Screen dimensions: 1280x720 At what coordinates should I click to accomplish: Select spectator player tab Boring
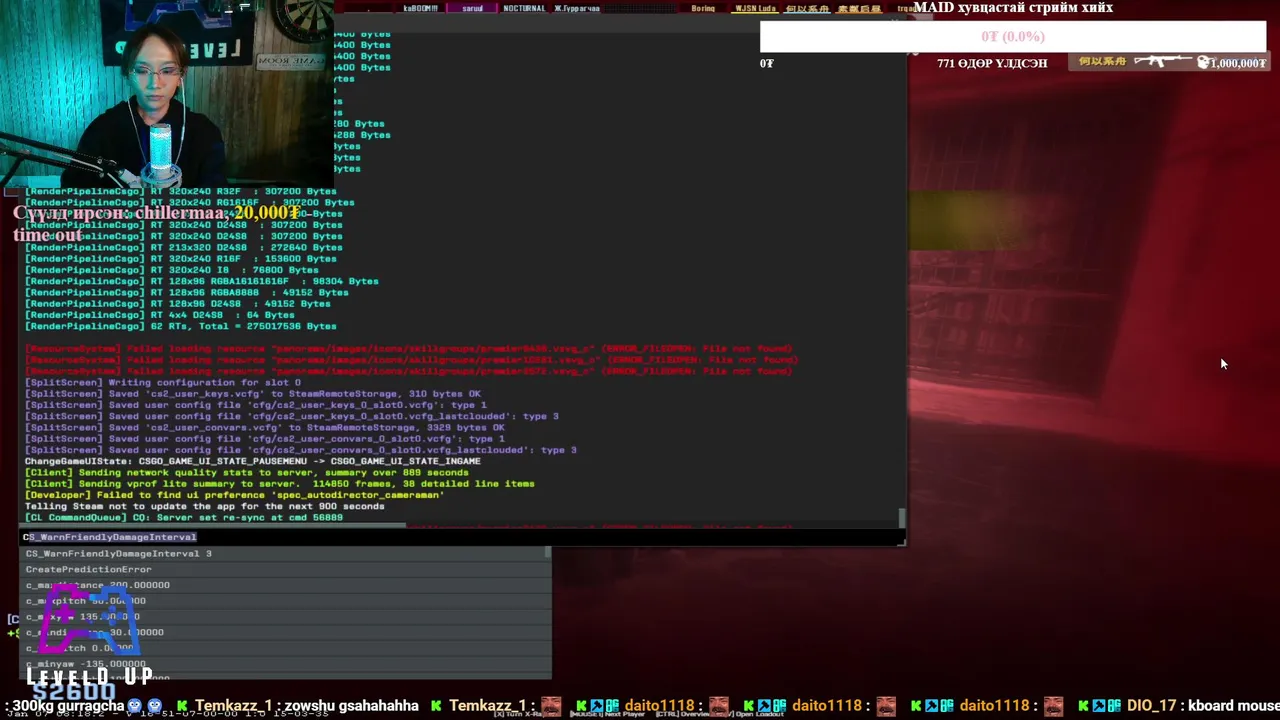coord(704,8)
